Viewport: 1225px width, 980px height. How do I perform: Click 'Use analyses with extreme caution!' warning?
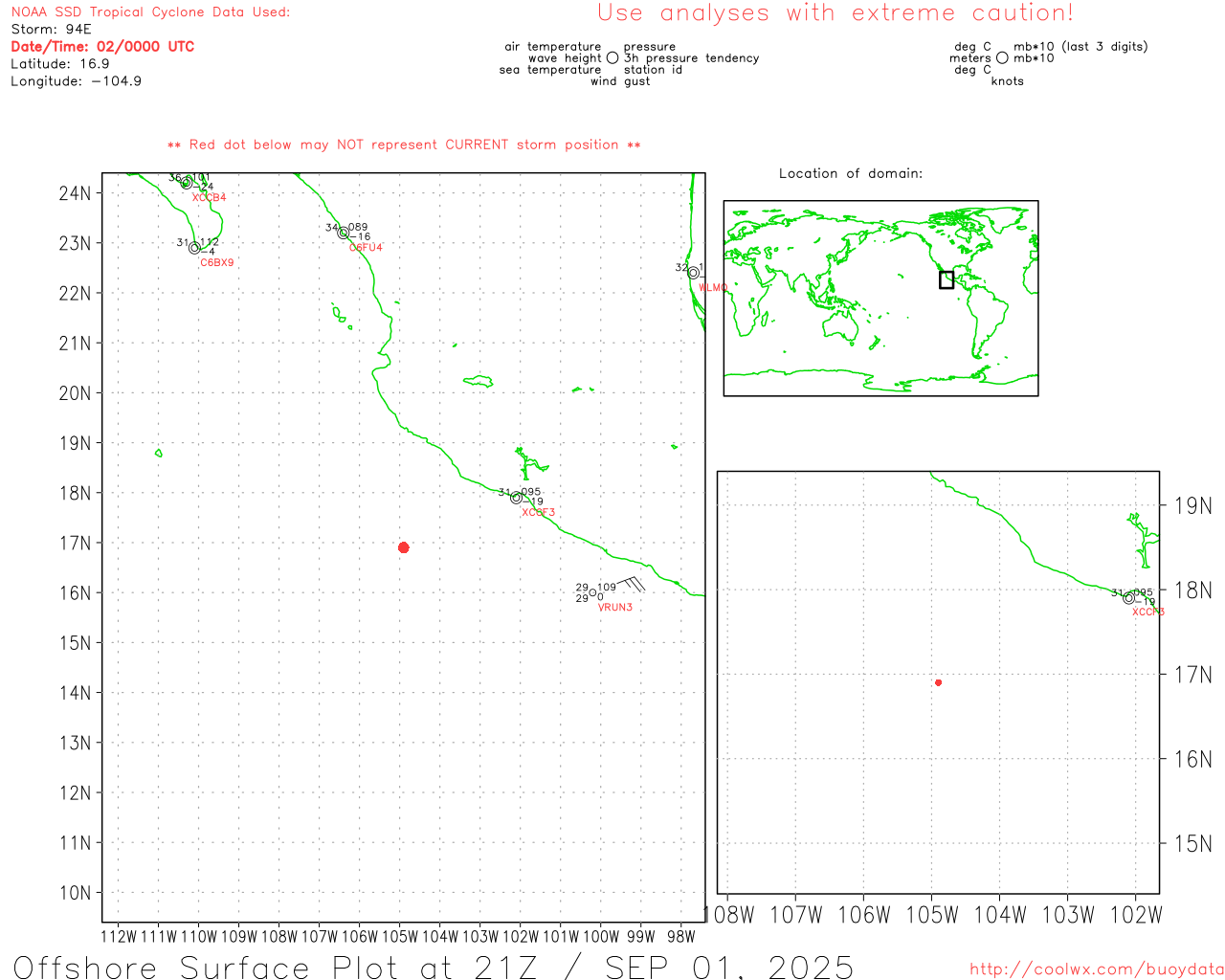pos(835,13)
